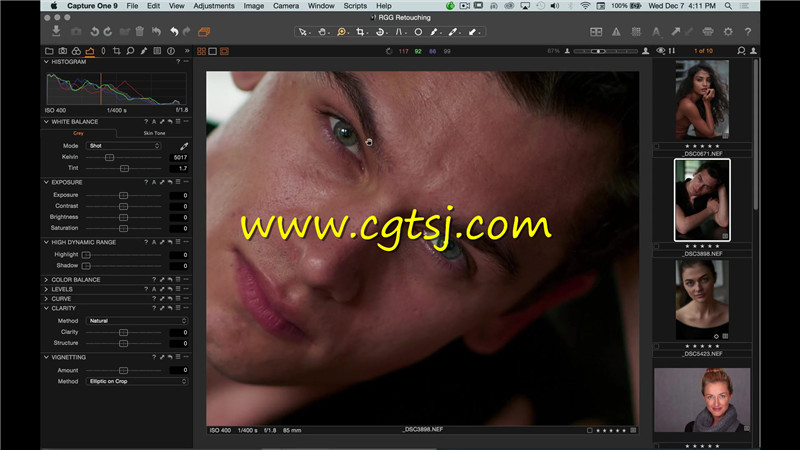Select the Pan hand tool
Viewport: 800px width, 450px height.
coord(322,32)
